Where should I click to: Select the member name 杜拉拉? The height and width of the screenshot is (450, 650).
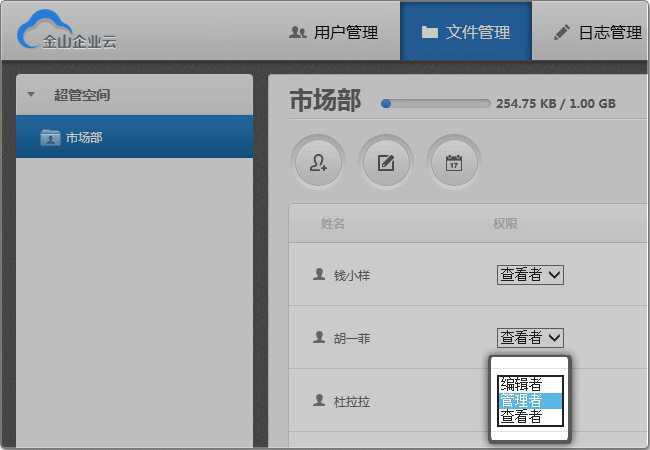[x=352, y=402]
